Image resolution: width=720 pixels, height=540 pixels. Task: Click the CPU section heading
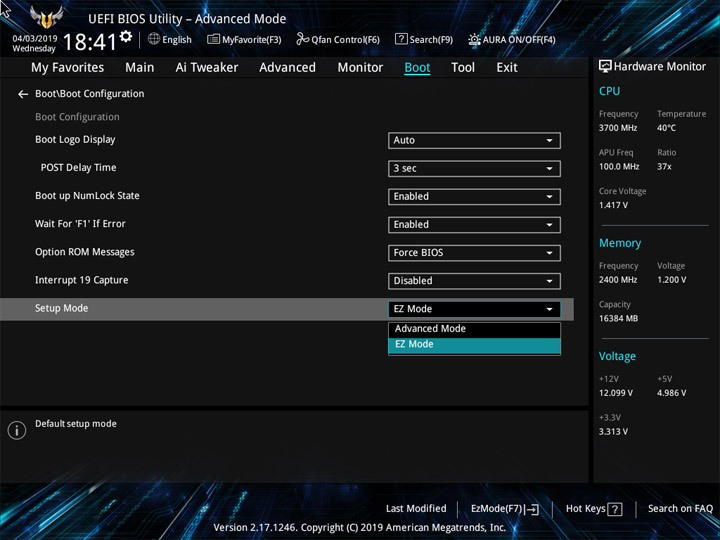coord(609,91)
